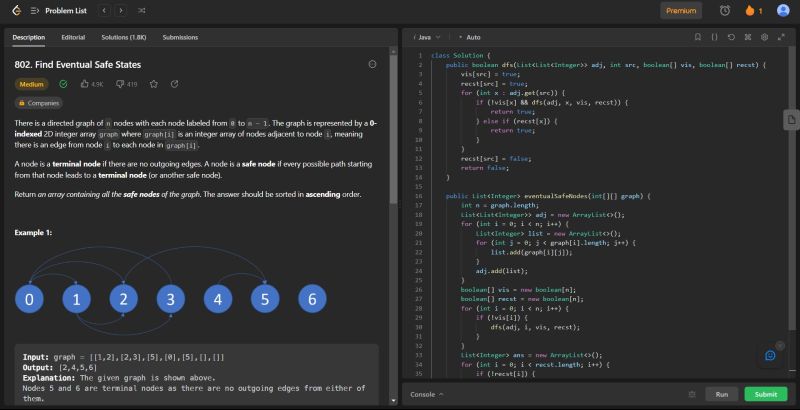Image resolution: width=800 pixels, height=410 pixels.
Task: Click the Premium button
Action: [681, 11]
